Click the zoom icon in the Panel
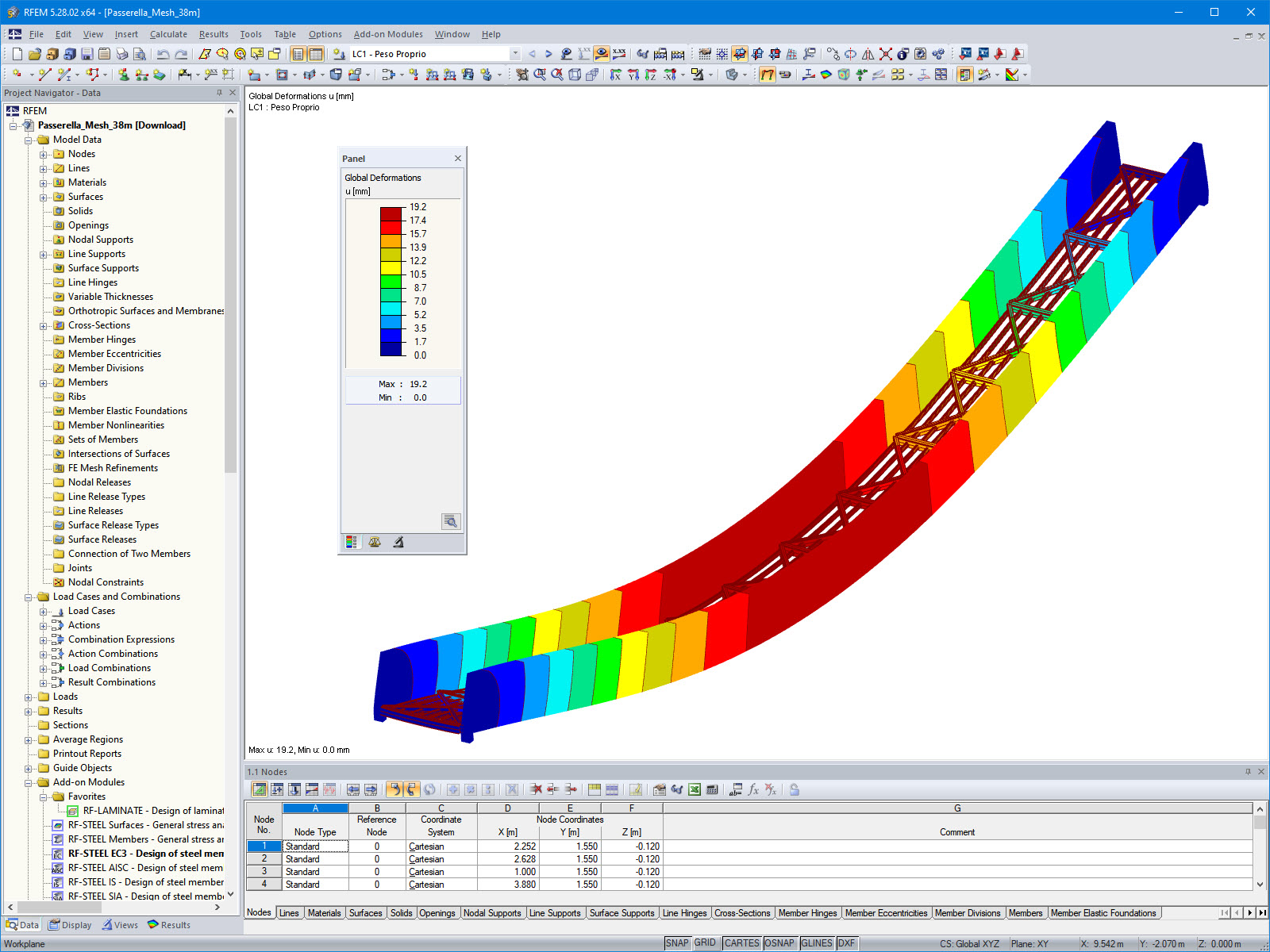The width and height of the screenshot is (1270, 952). 451,521
